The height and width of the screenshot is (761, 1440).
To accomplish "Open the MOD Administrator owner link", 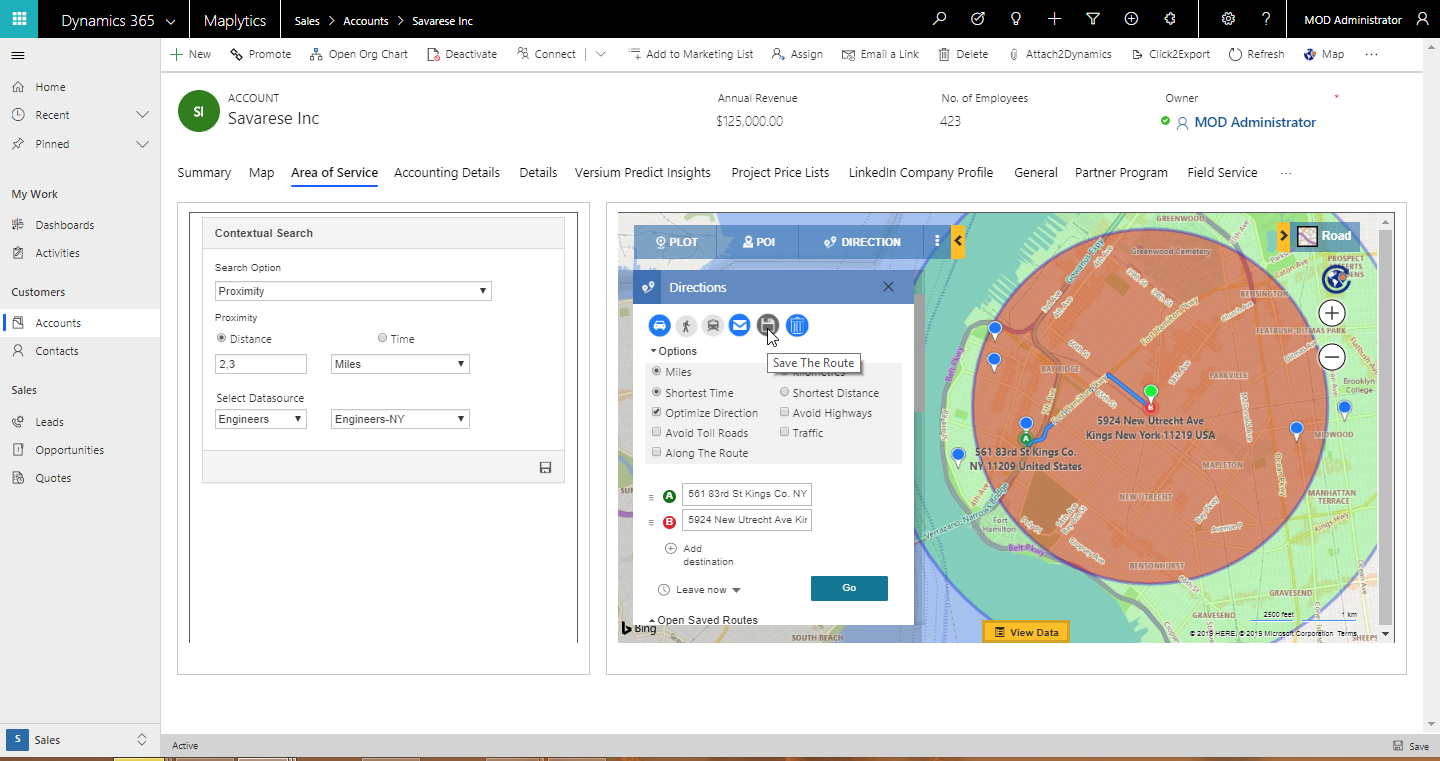I will click(1255, 122).
